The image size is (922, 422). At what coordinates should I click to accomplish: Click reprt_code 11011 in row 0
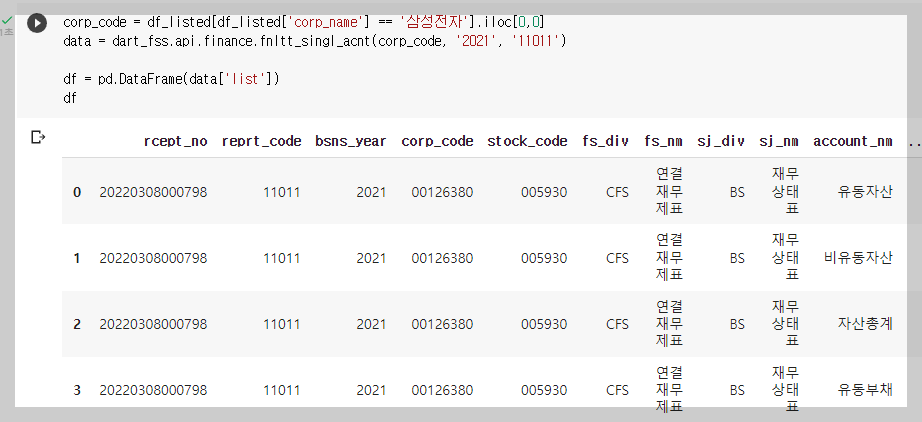[x=282, y=192]
